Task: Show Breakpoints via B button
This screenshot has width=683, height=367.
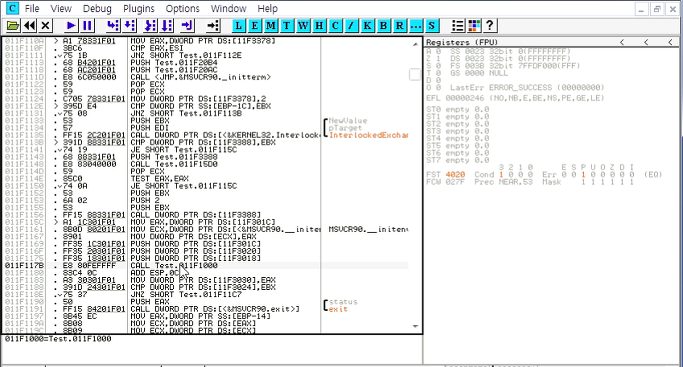Action: [x=383, y=26]
